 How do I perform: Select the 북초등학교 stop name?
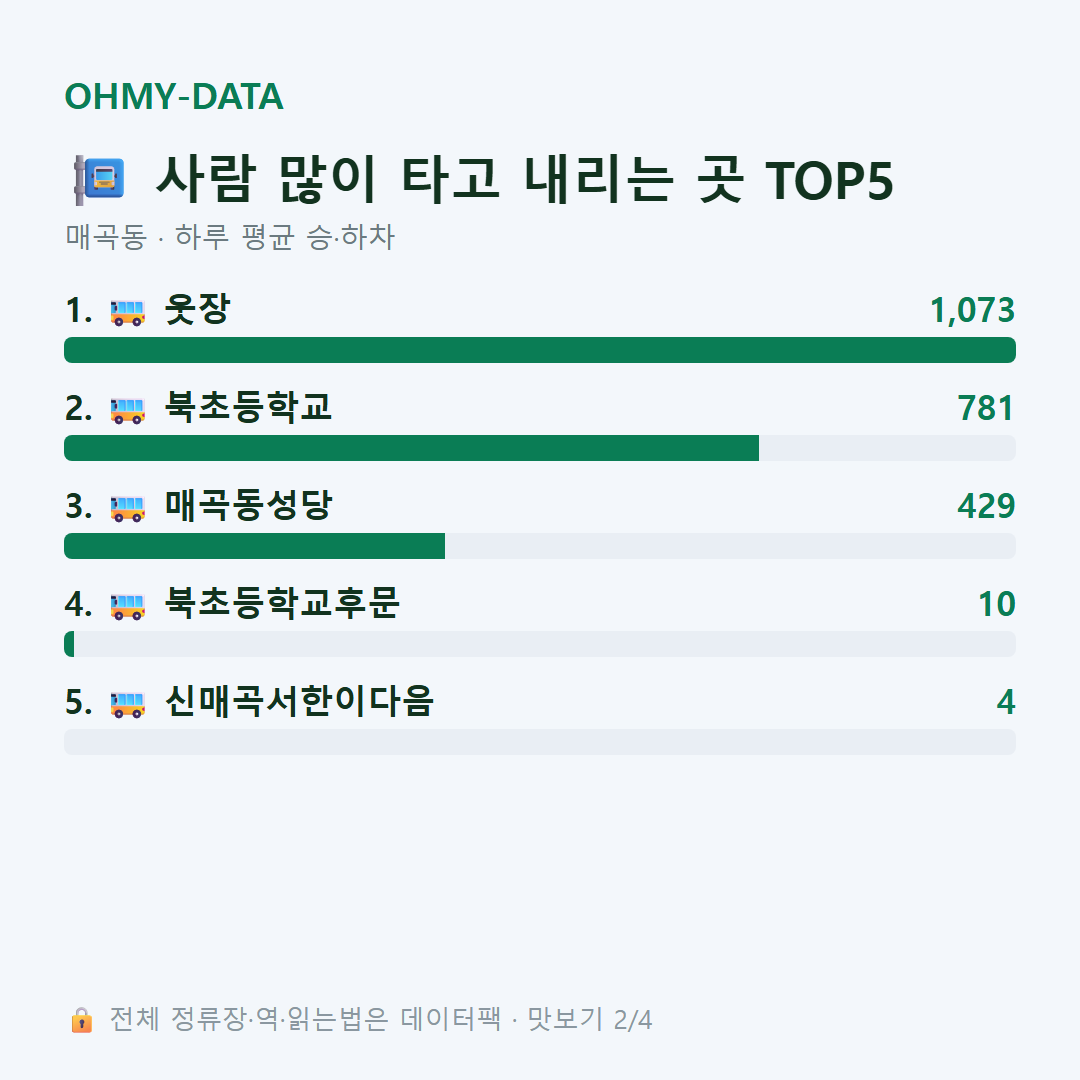pos(248,407)
